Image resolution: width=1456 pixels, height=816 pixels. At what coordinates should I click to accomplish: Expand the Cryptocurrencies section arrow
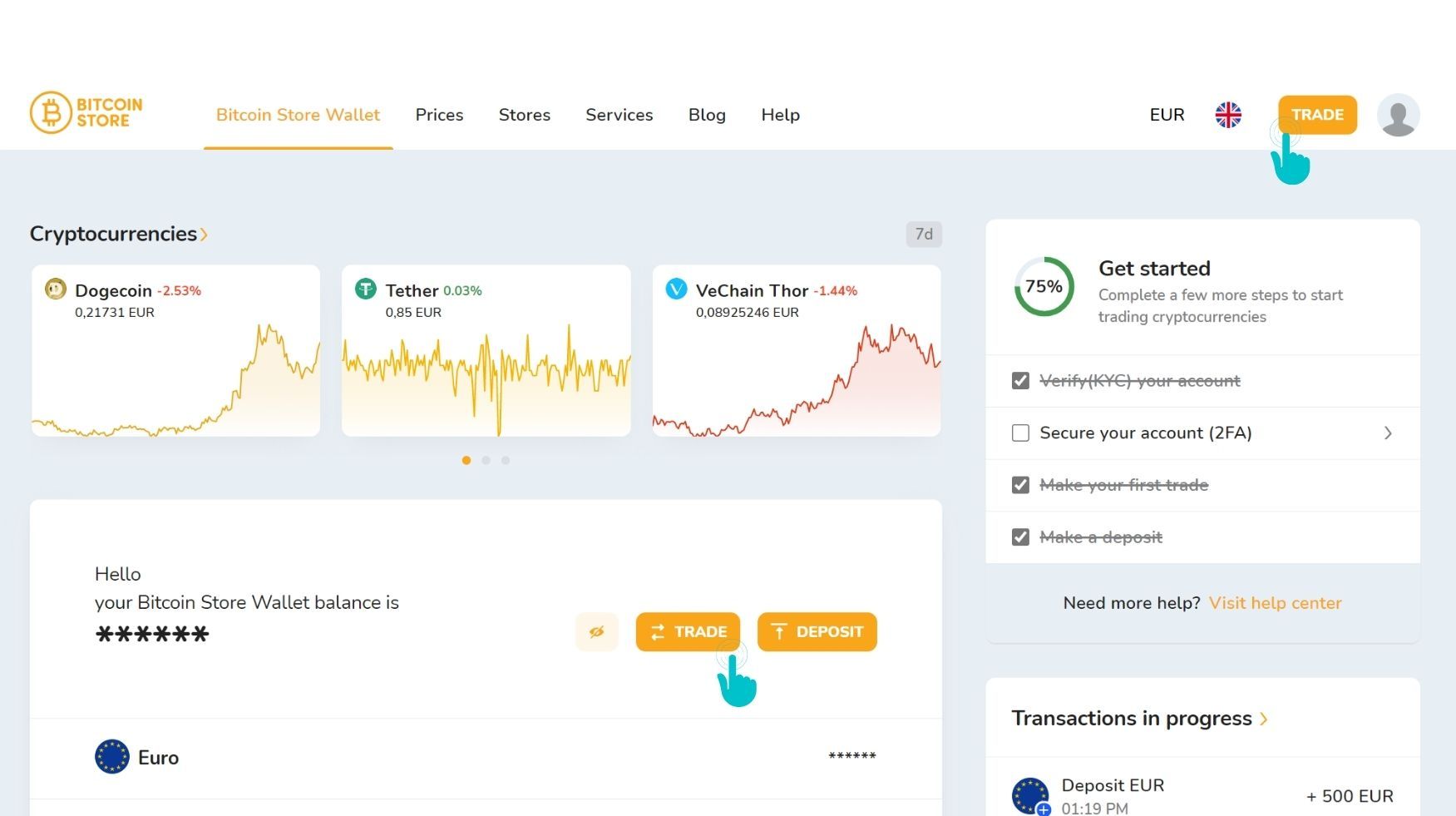pyautogui.click(x=205, y=235)
